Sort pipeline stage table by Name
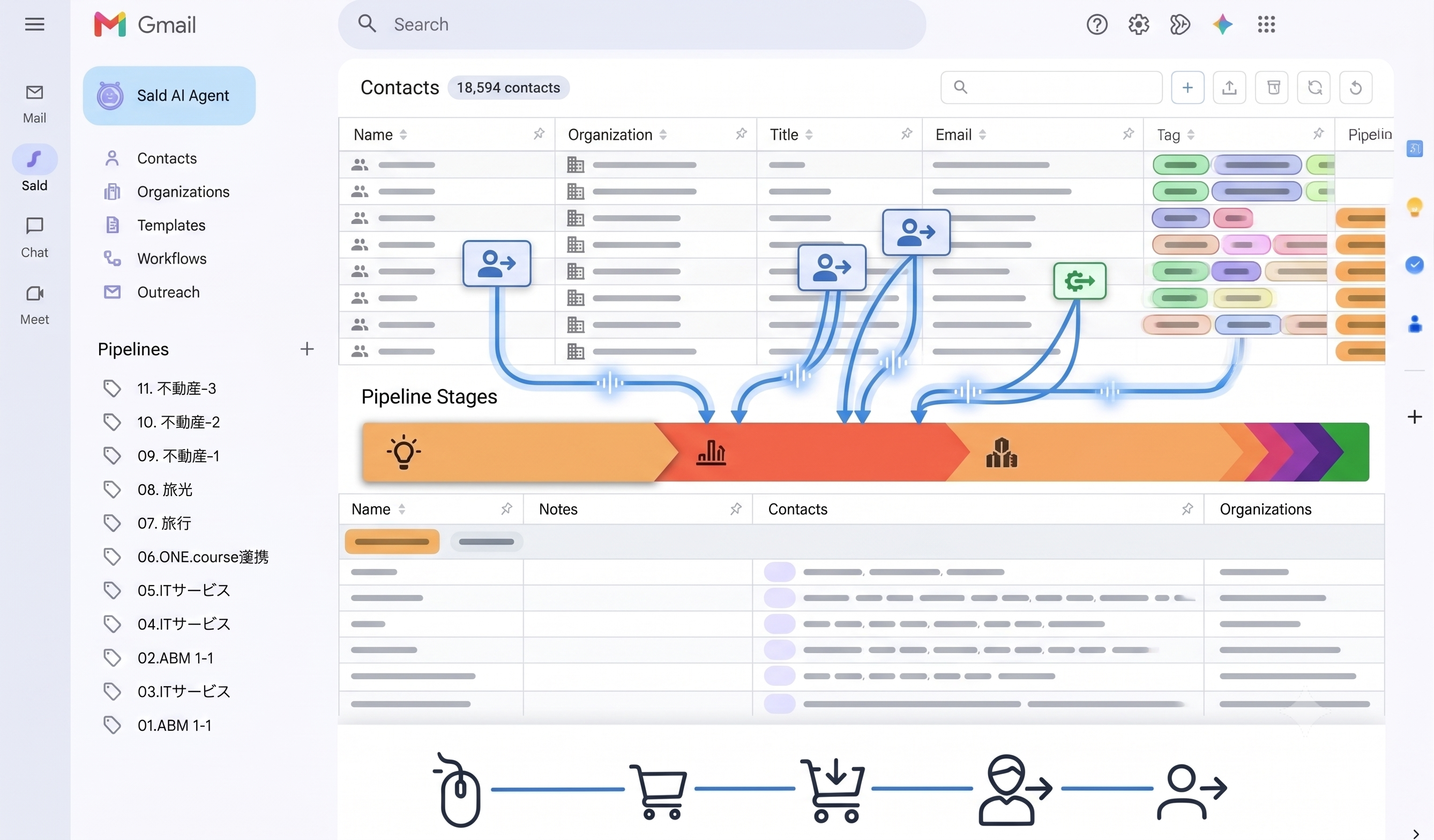Viewport: 1434px width, 840px height. pos(402,509)
